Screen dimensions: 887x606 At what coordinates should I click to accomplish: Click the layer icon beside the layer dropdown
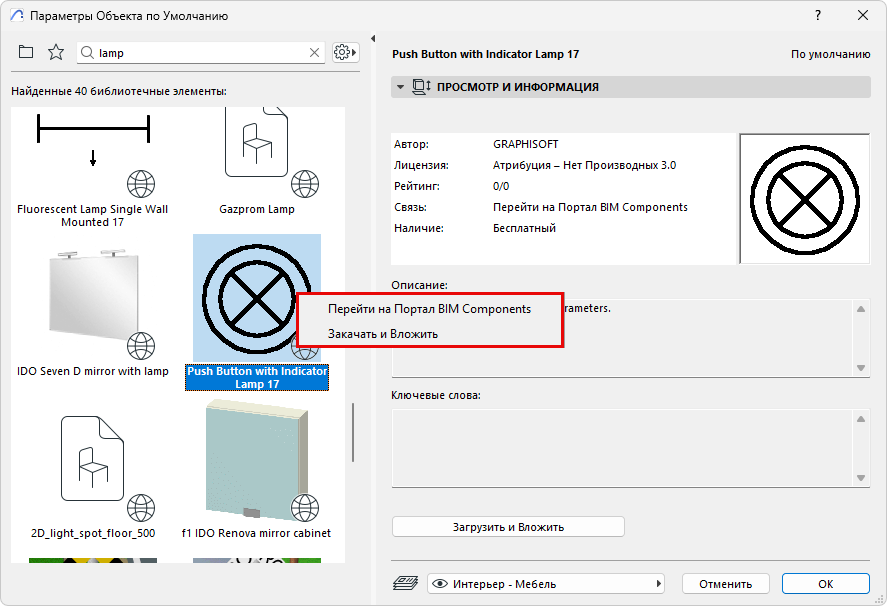point(405,583)
